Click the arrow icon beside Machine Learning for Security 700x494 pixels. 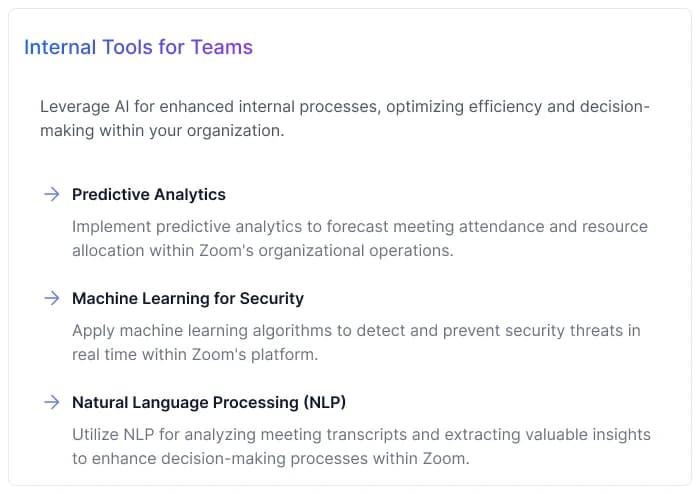click(51, 298)
